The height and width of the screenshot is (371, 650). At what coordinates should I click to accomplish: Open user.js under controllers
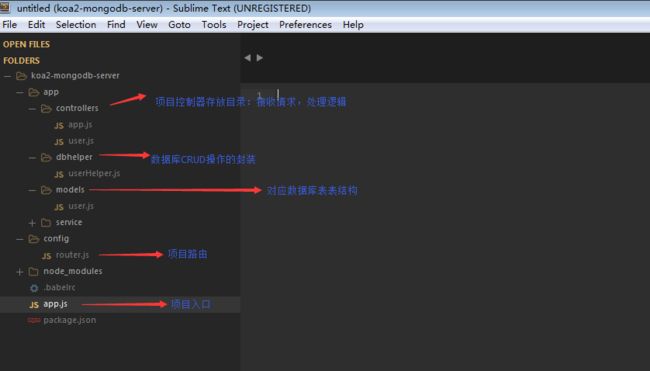click(81, 141)
